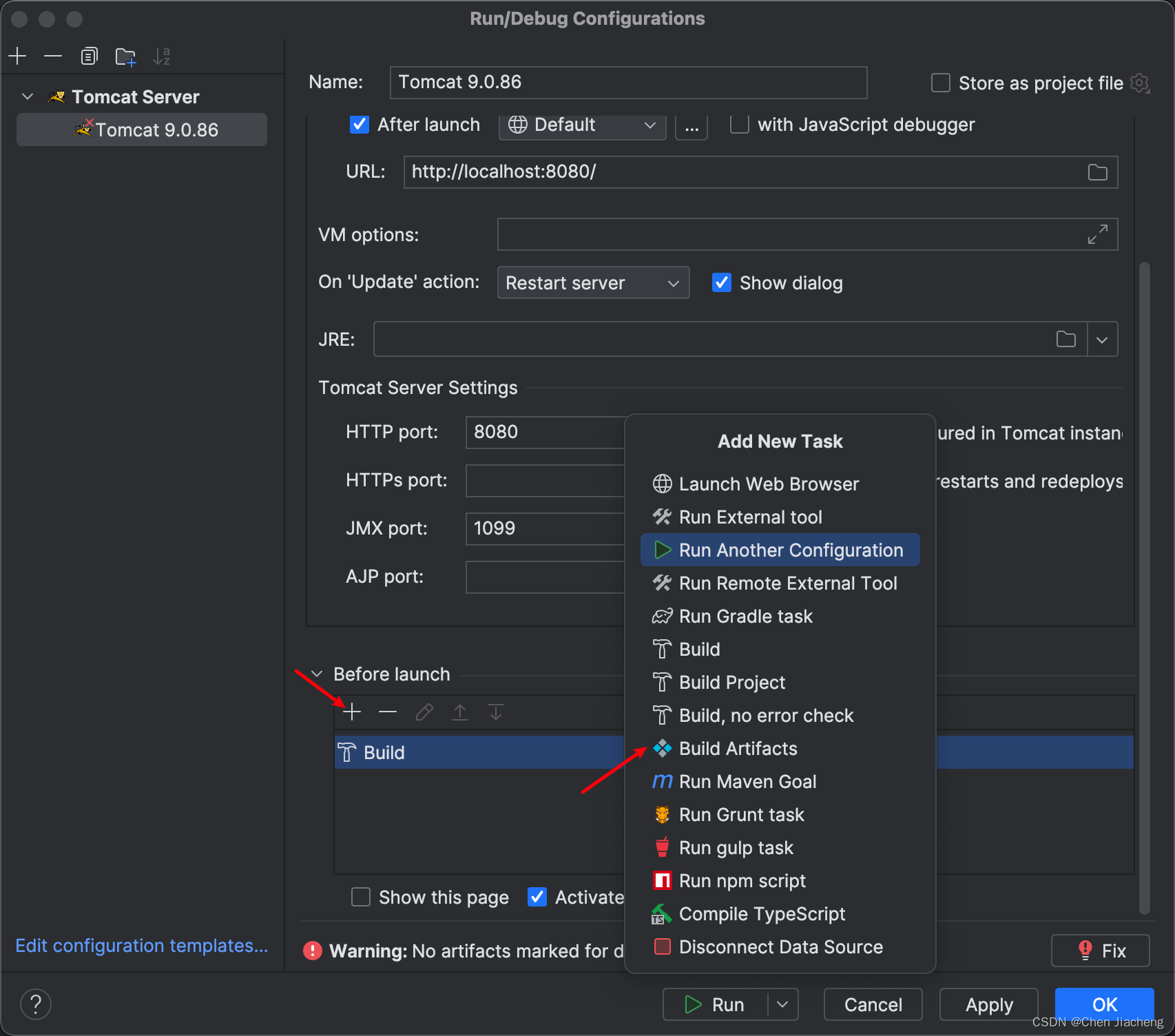Edit selected before launch task pencil icon
The height and width of the screenshot is (1036, 1175).
pyautogui.click(x=424, y=712)
